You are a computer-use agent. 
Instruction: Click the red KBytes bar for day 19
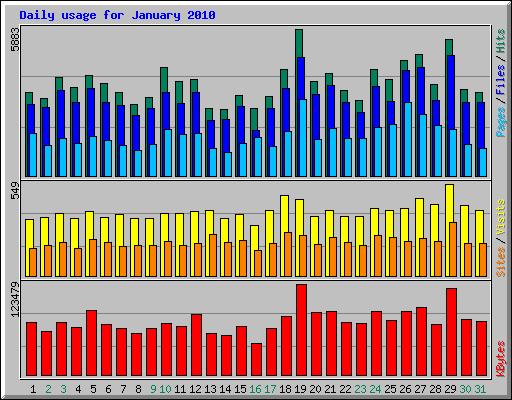[301, 330]
